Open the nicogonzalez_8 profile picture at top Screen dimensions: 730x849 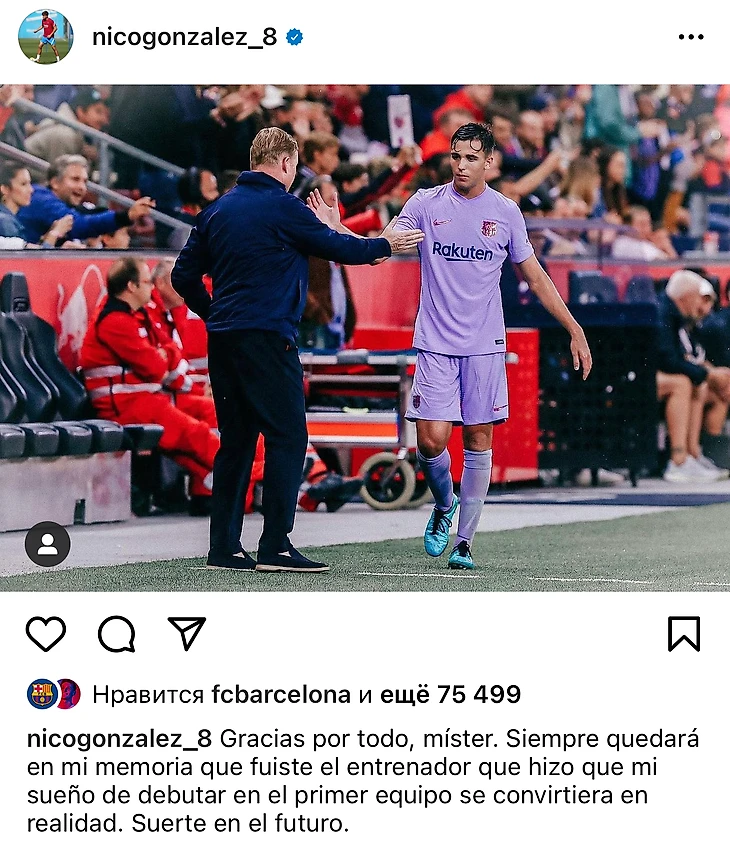coord(45,36)
